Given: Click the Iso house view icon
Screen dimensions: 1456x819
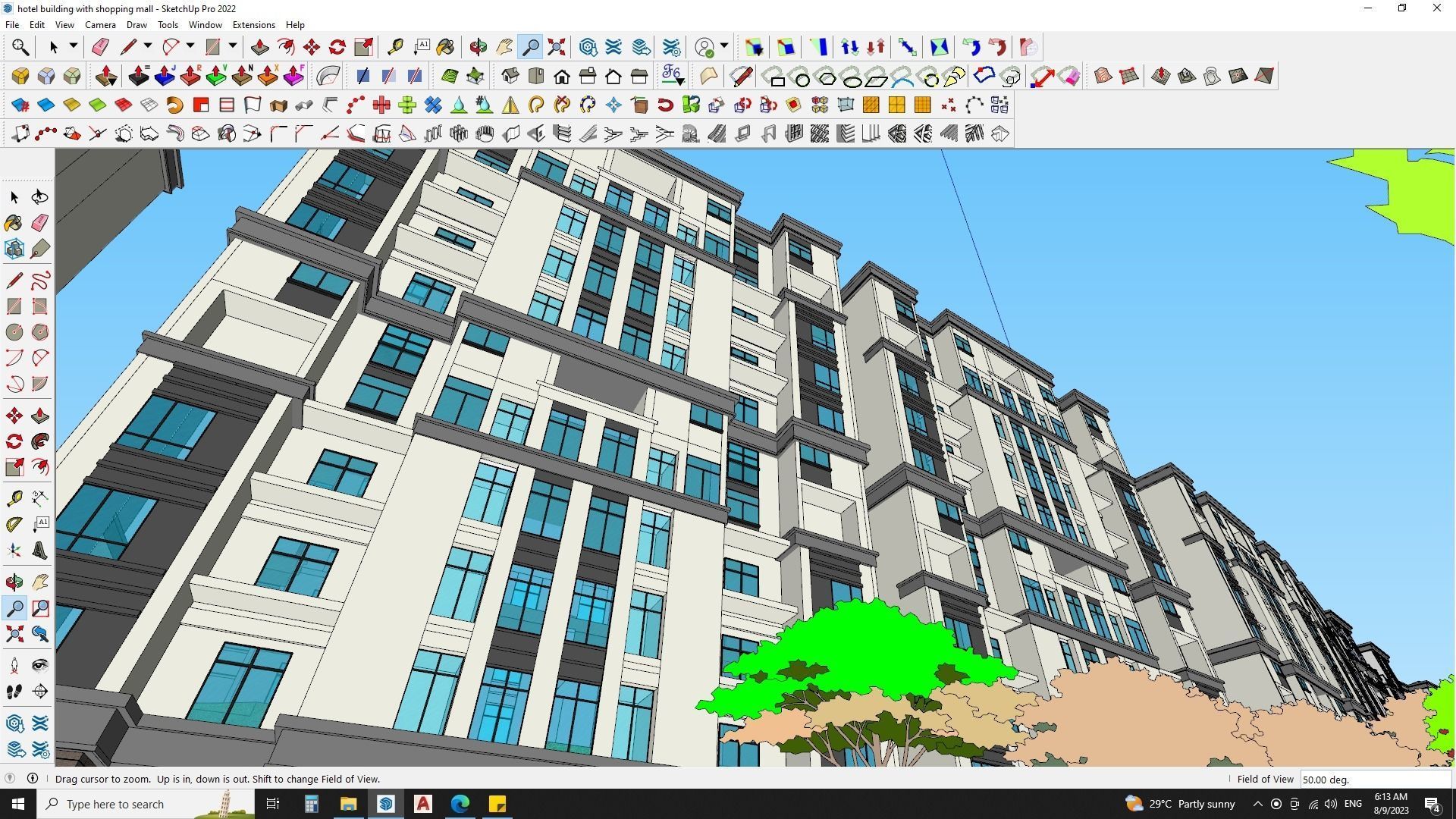Looking at the screenshot, I should coord(510,76).
